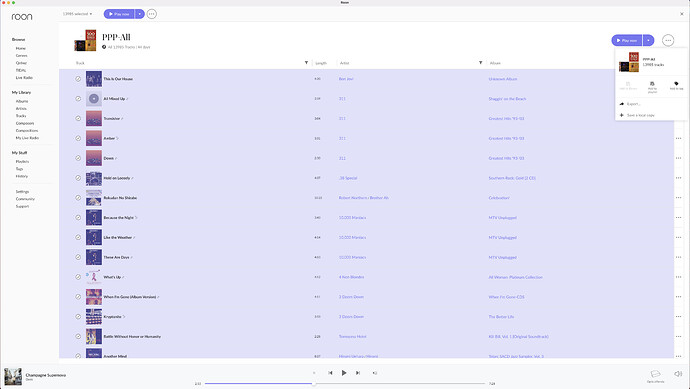Open three-dot menu for What's Up
690x389 pixels.
[x=678, y=277]
